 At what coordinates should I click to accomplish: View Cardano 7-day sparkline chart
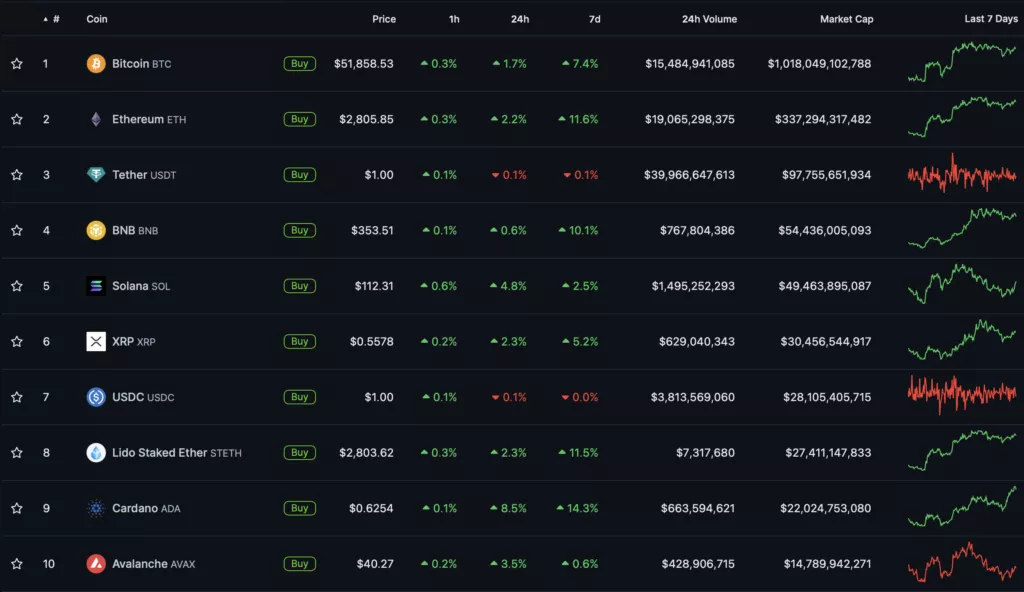click(x=962, y=506)
